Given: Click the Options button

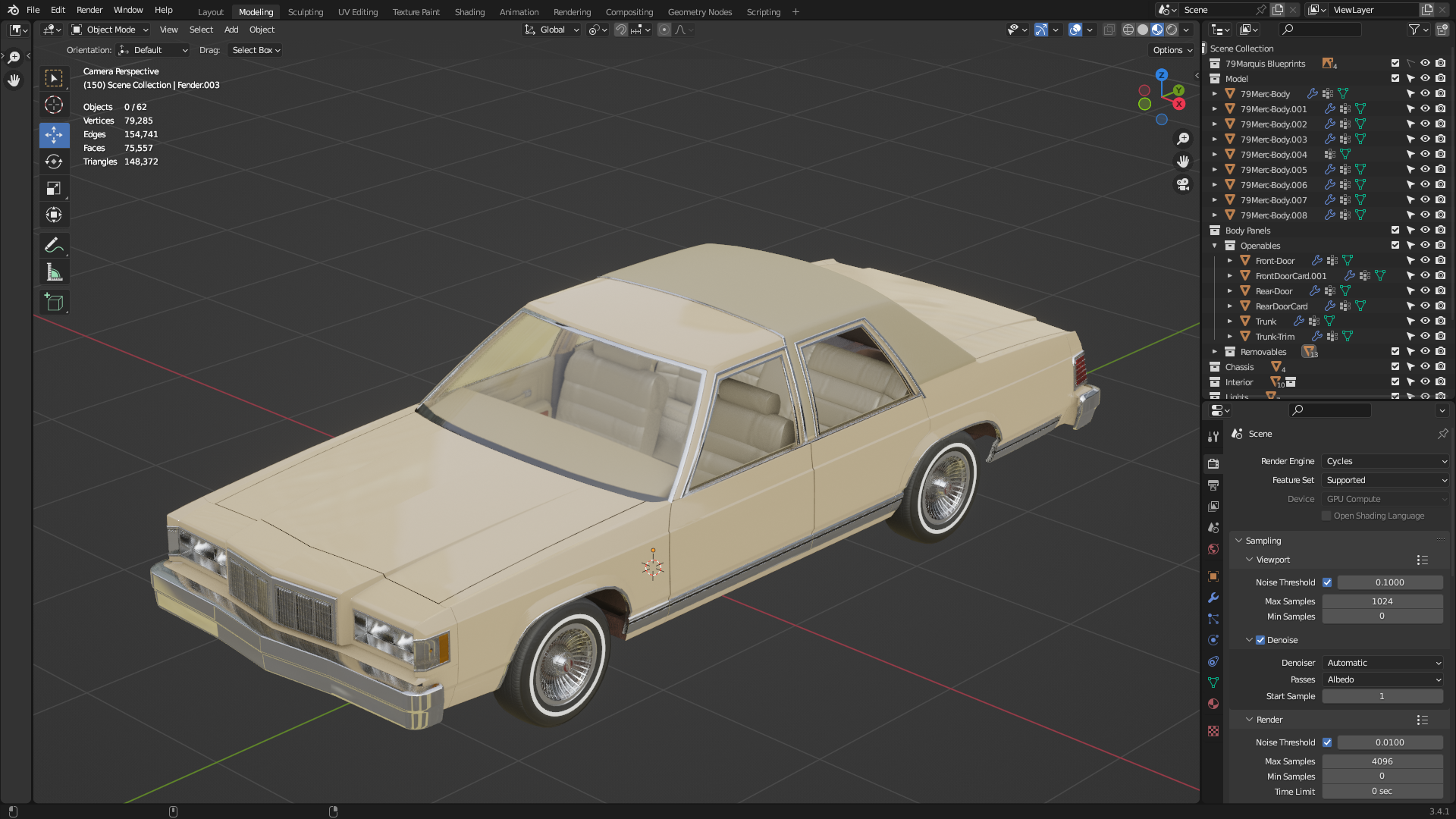Looking at the screenshot, I should point(1172,50).
